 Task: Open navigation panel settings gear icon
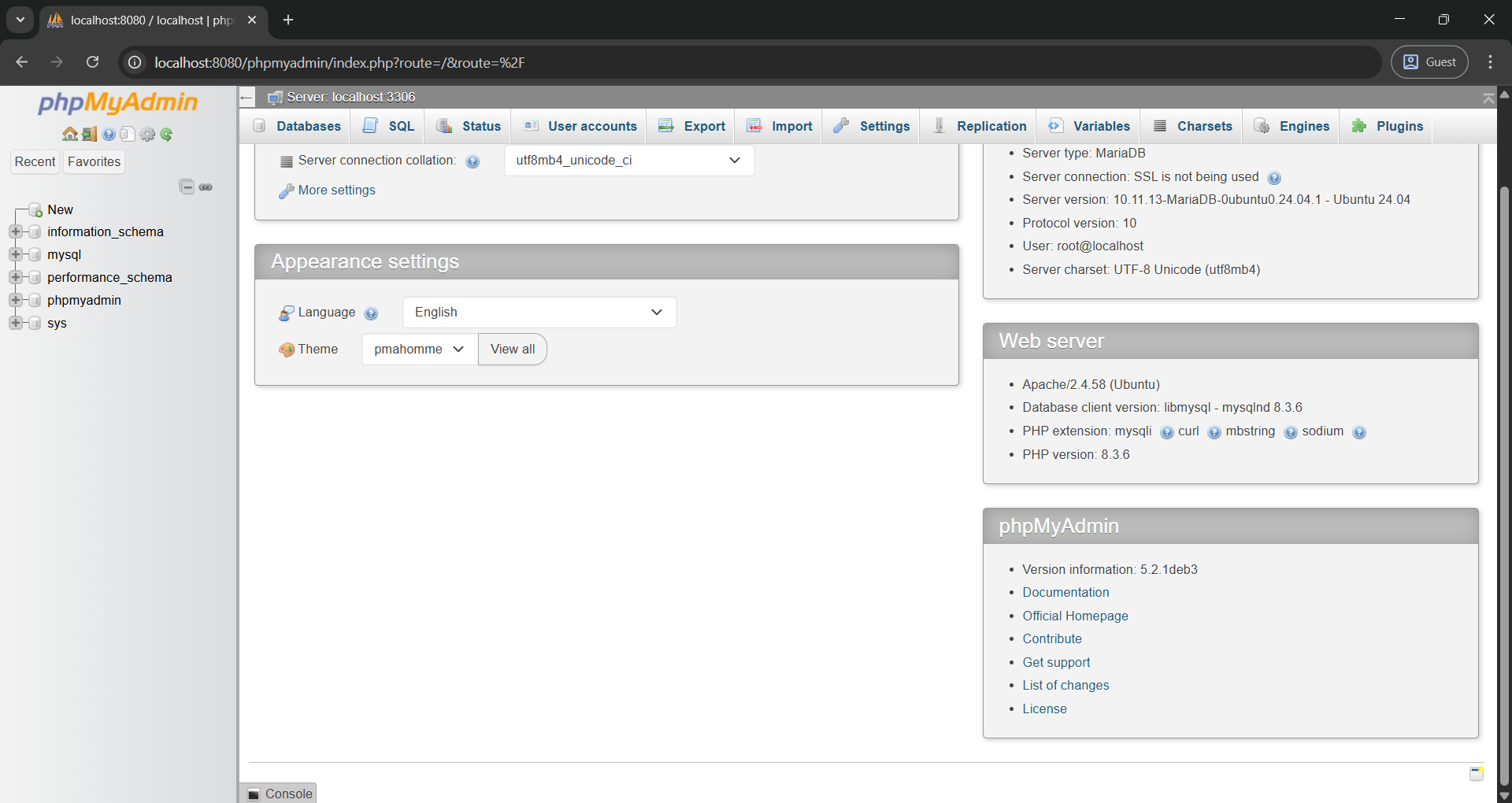(x=147, y=135)
